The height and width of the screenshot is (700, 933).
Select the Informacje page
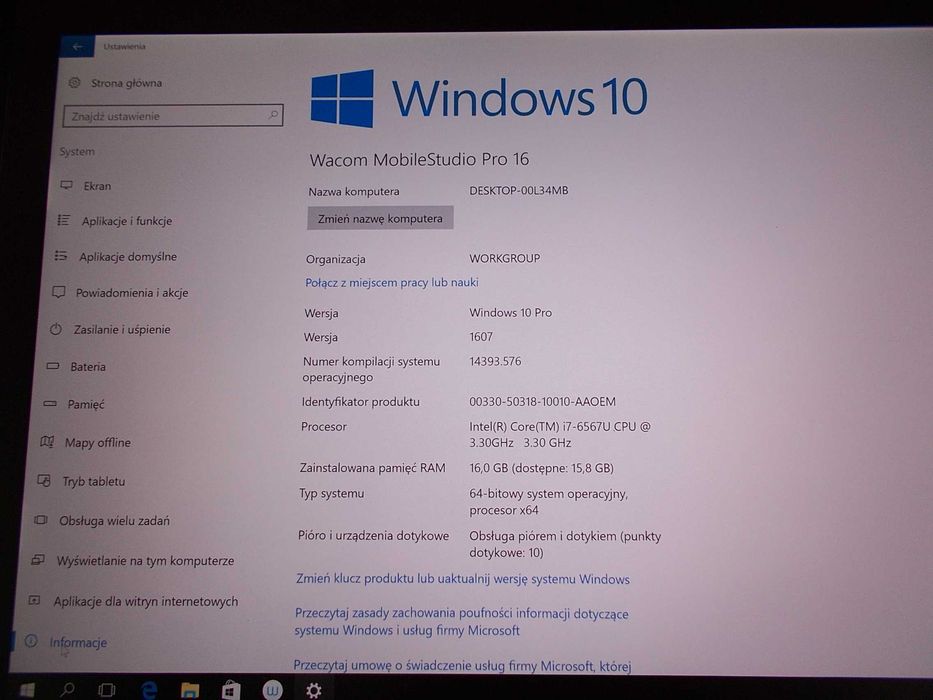coord(78,643)
